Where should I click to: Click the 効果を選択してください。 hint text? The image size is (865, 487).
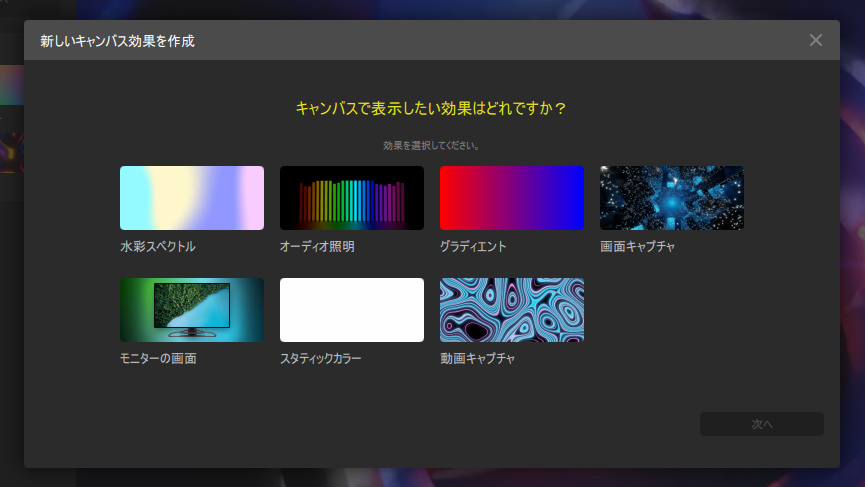(x=431, y=146)
